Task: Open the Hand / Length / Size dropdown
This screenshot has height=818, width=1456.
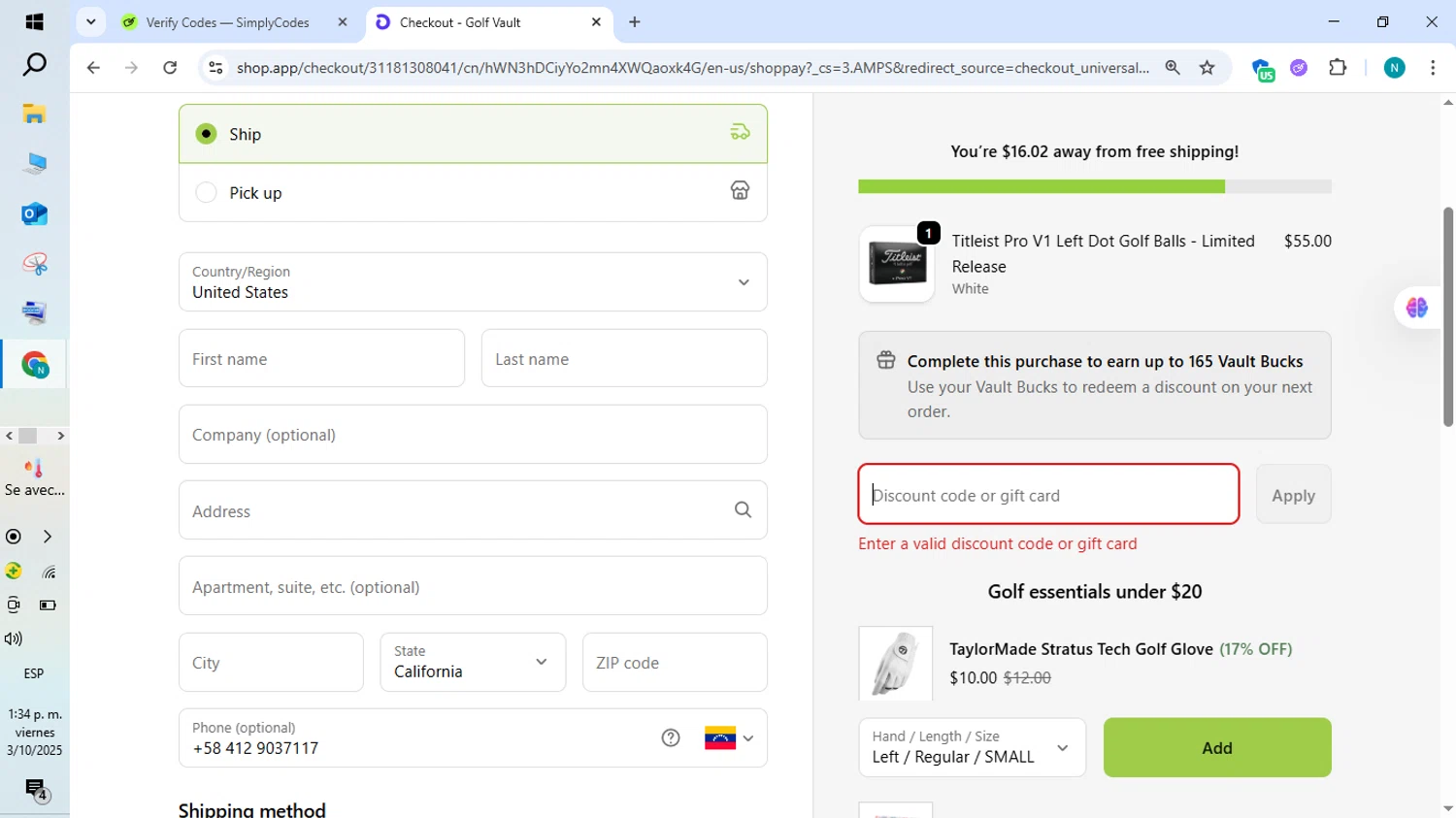Action: 972,747
